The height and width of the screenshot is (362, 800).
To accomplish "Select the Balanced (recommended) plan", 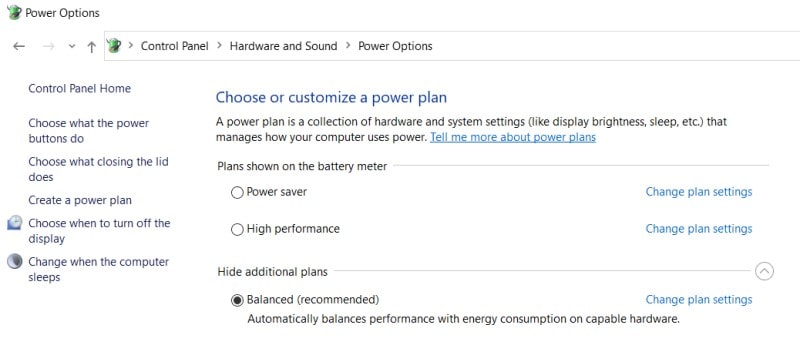I will (x=237, y=300).
